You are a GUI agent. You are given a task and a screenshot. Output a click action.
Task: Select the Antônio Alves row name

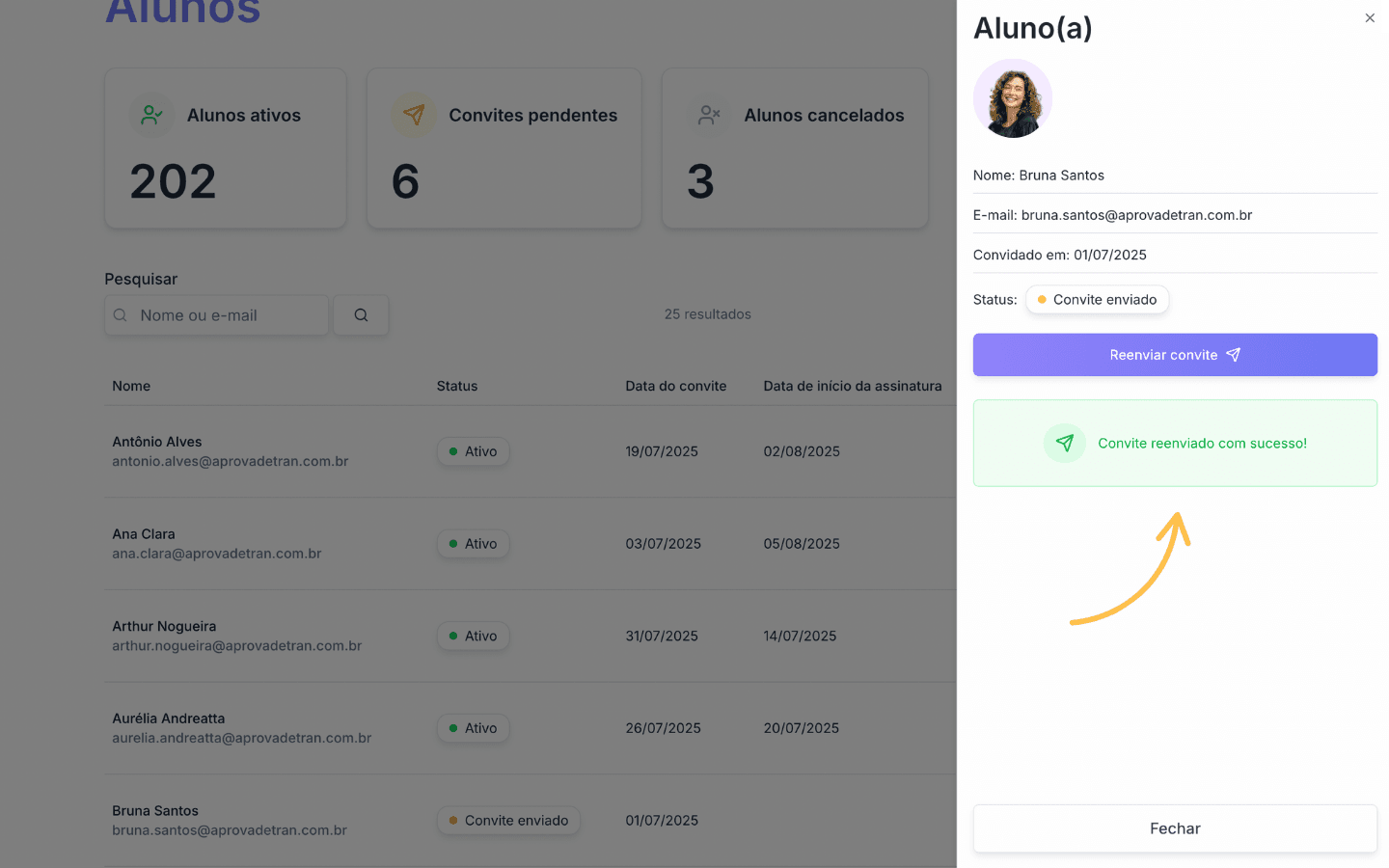[x=157, y=442]
